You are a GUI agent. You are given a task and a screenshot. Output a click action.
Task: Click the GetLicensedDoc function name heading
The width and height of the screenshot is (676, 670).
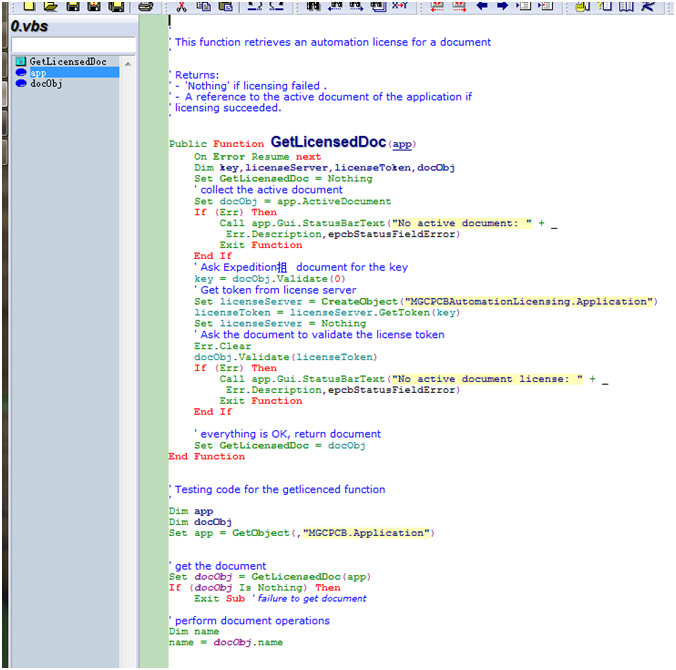[328, 142]
